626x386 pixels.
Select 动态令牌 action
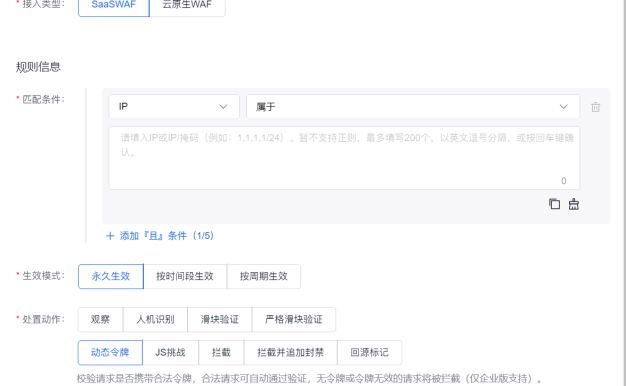pos(110,352)
